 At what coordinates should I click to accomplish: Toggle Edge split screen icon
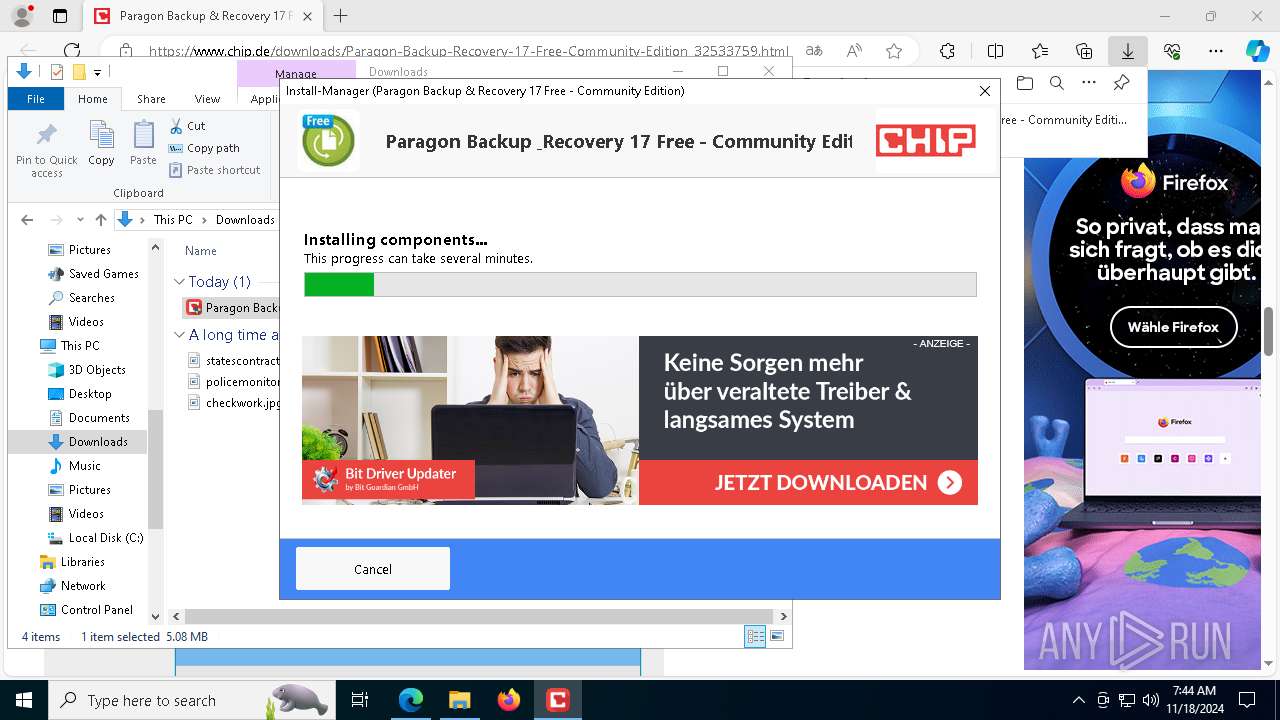tap(995, 51)
